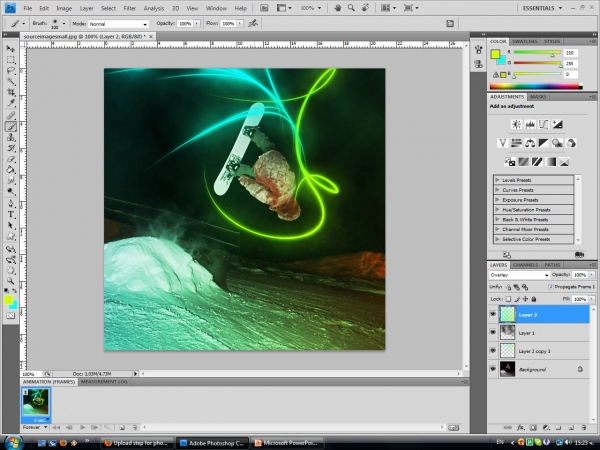This screenshot has width=600, height=450.
Task: Hide Layer 2 copy 3 visibility eye
Action: coord(493,351)
